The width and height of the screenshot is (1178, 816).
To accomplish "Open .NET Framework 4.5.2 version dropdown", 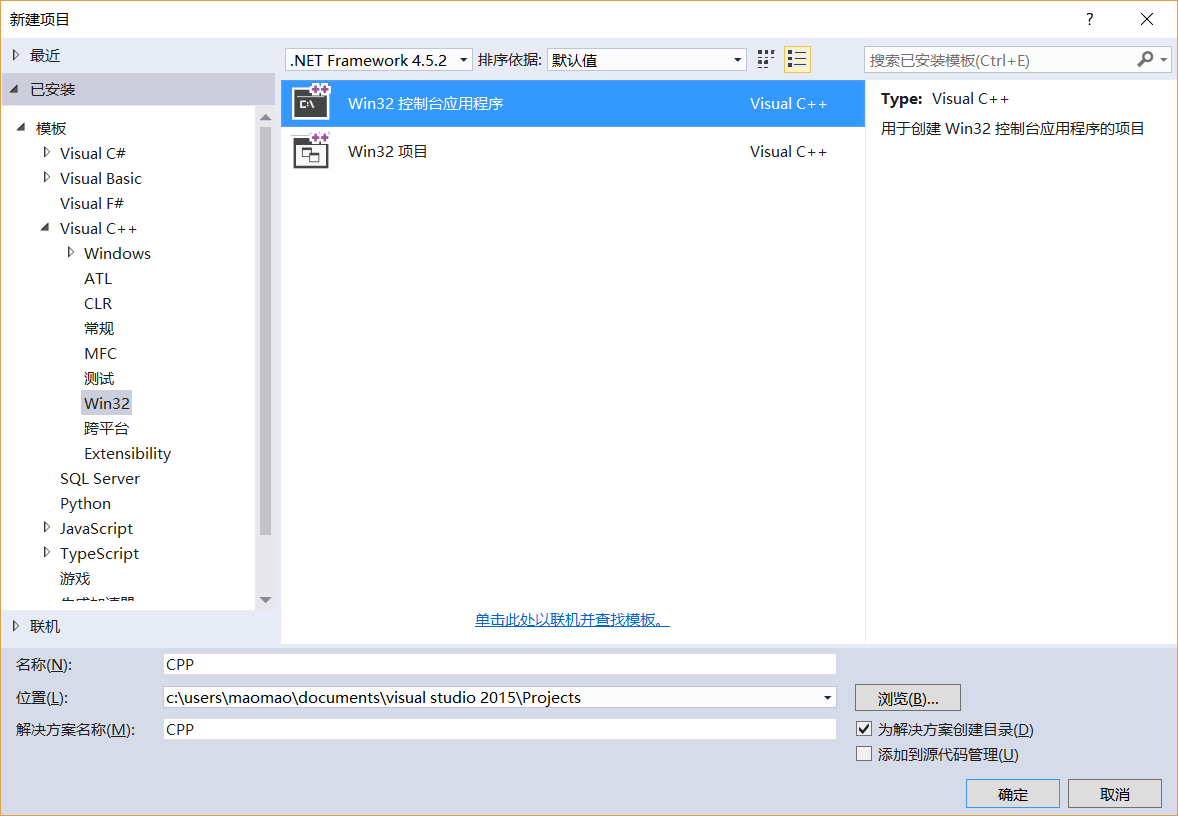I will tap(379, 60).
